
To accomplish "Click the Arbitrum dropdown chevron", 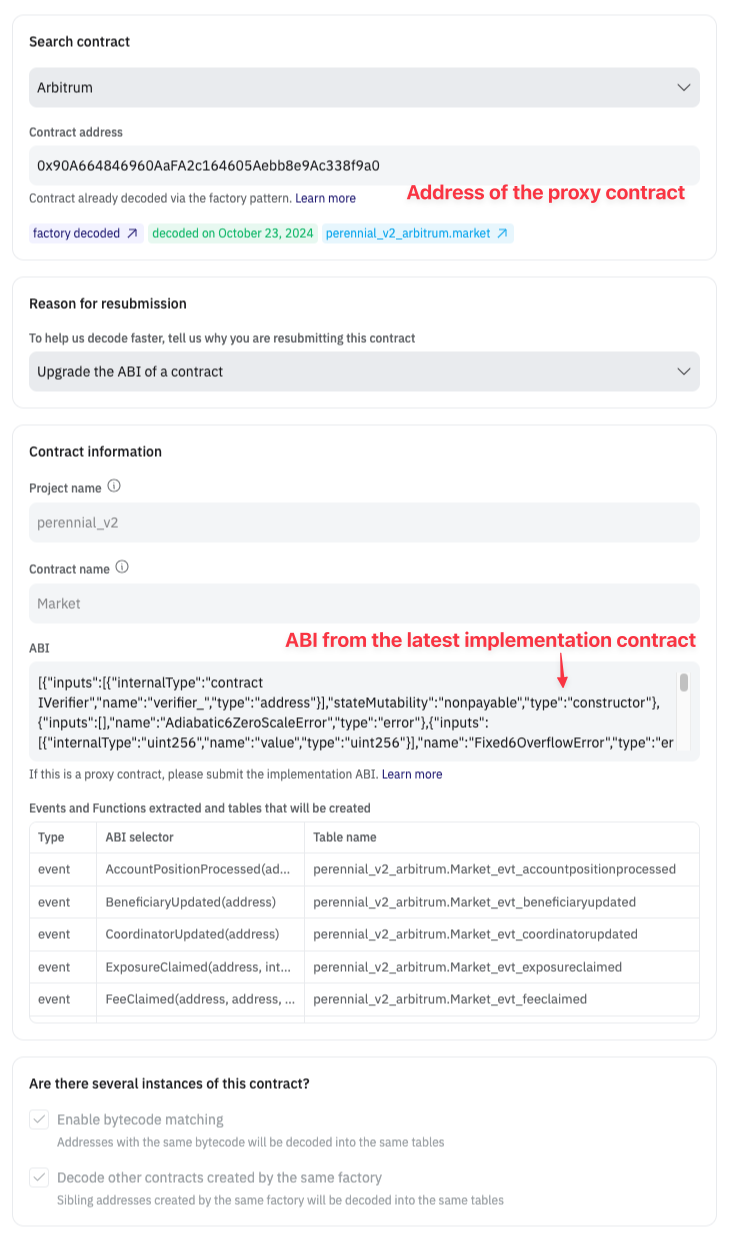I will pos(684,88).
